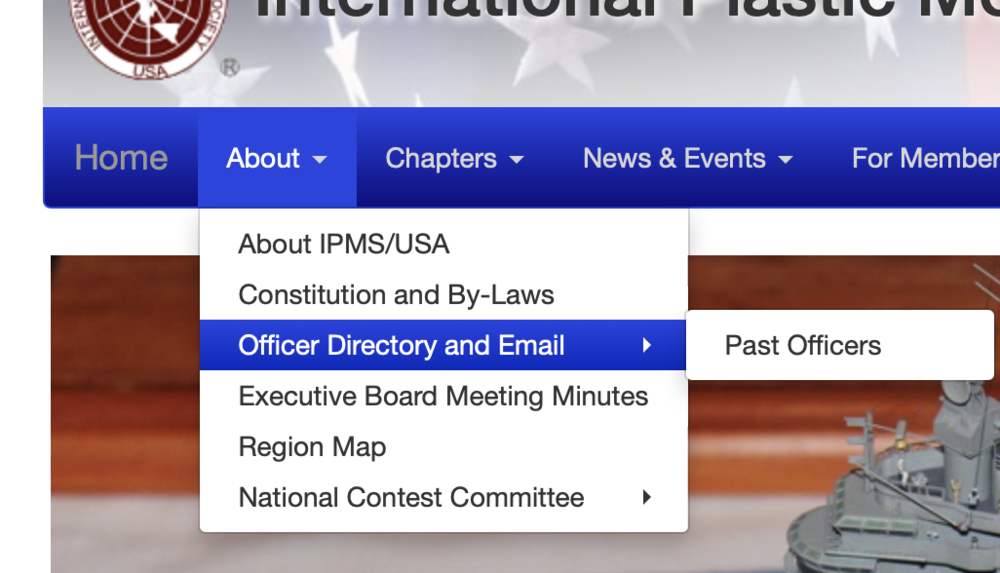The image size is (1000, 573).
Task: Open Constitution and By-Laws page
Action: (x=396, y=295)
